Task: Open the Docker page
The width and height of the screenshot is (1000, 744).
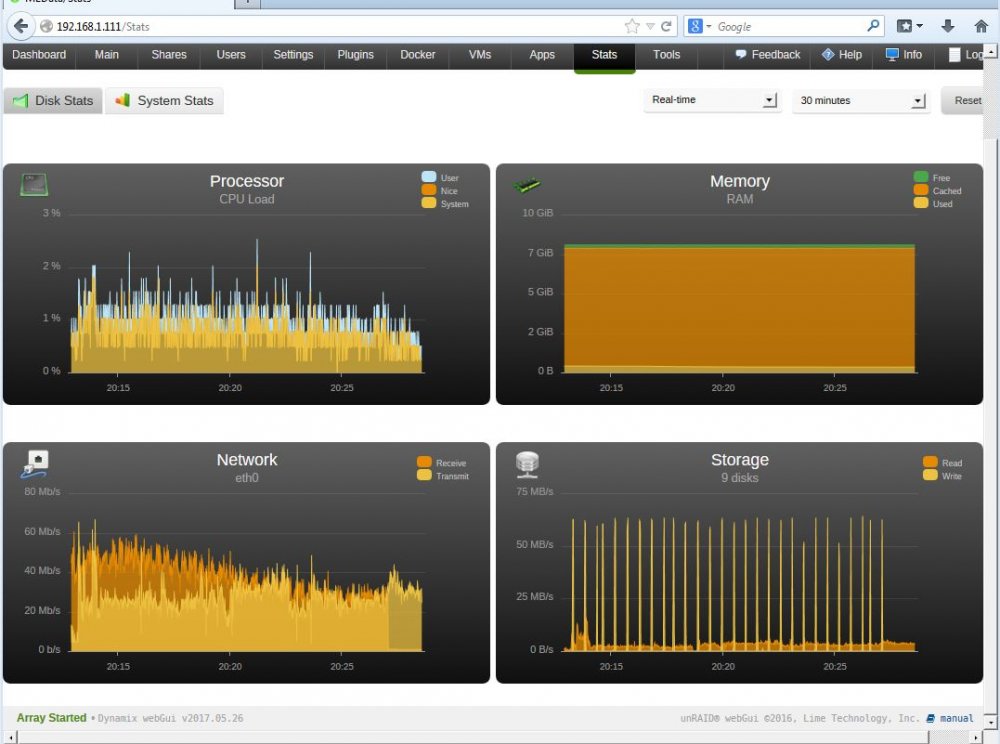Action: click(x=418, y=55)
